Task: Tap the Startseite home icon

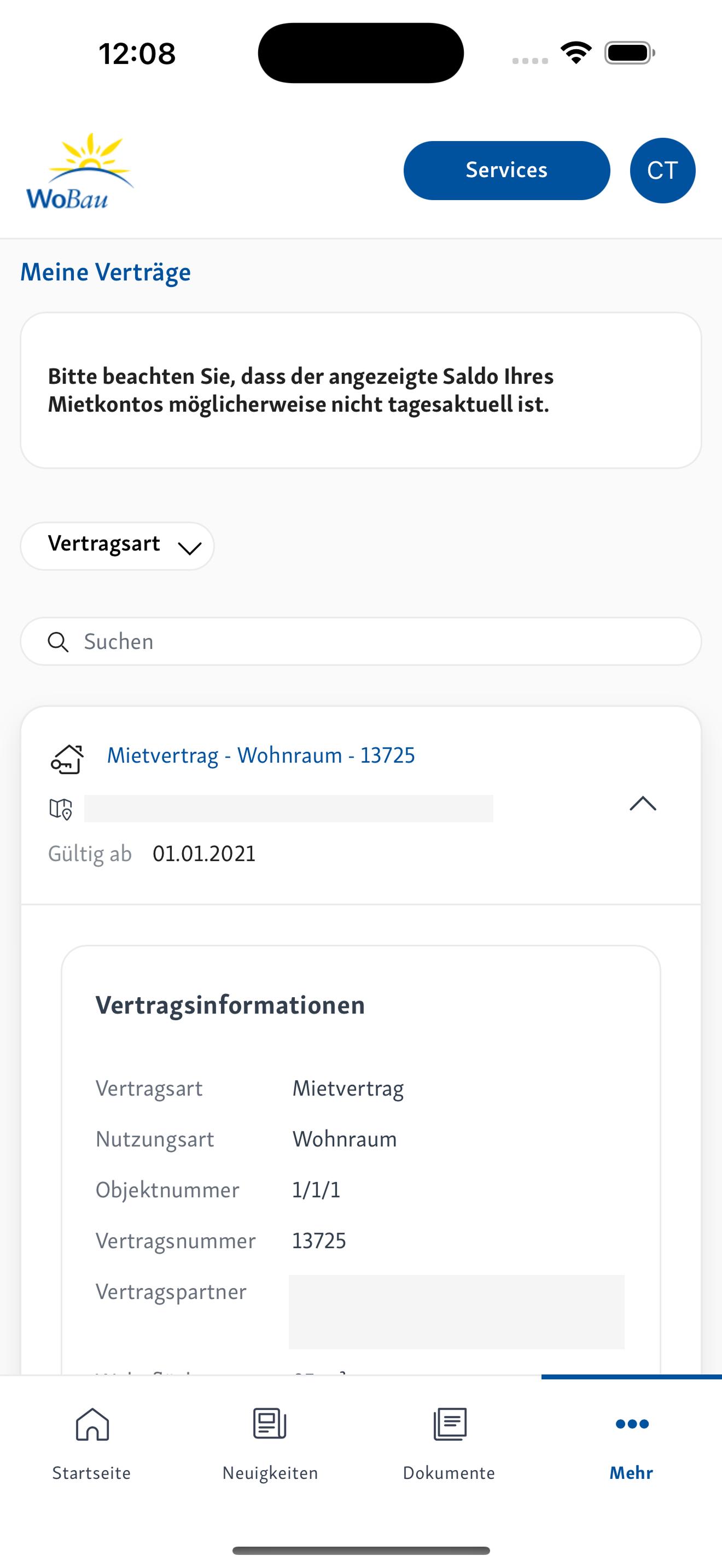Action: pos(92,1424)
